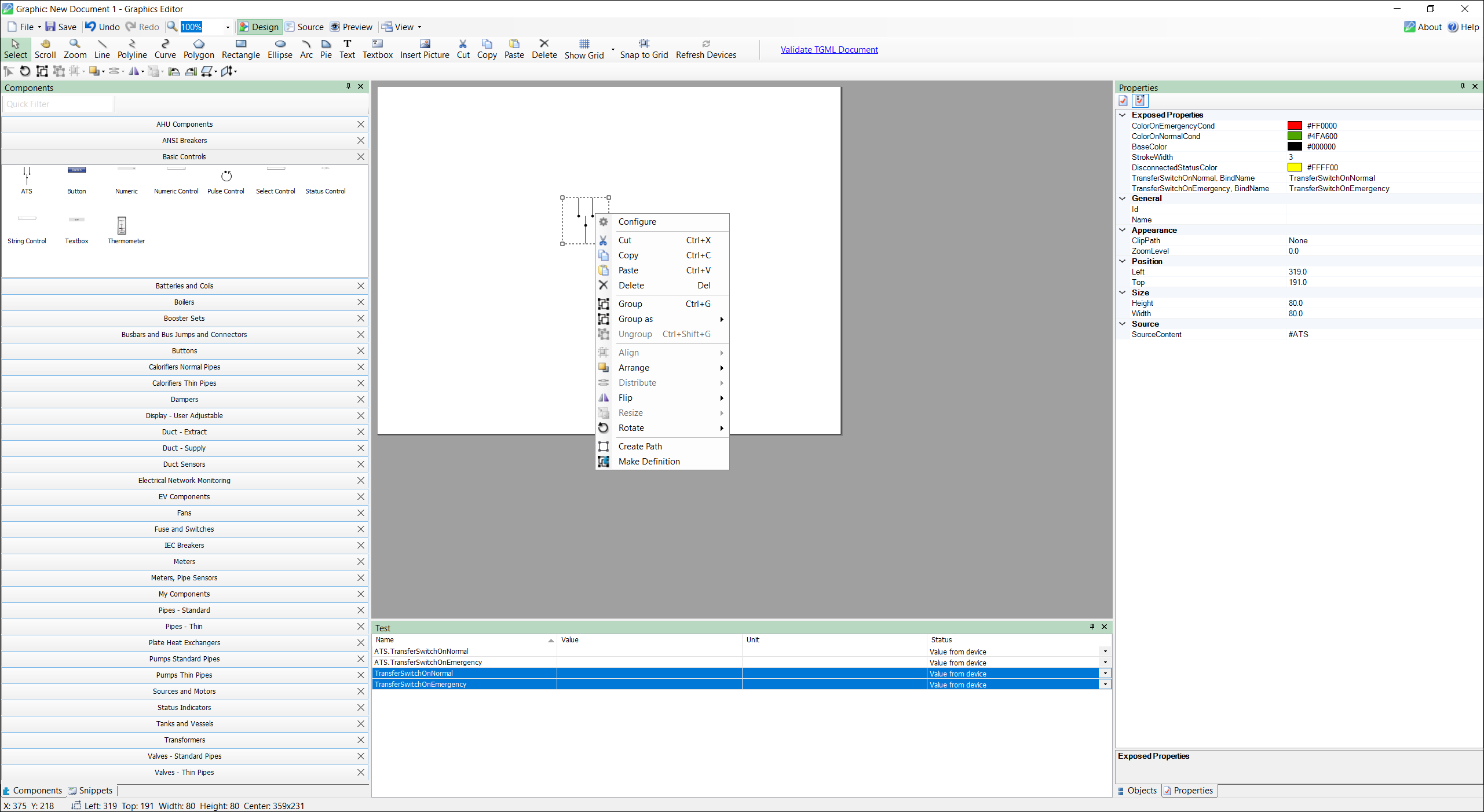The width and height of the screenshot is (1484, 812).
Task: Enable Snap to Grid
Action: (x=644, y=49)
